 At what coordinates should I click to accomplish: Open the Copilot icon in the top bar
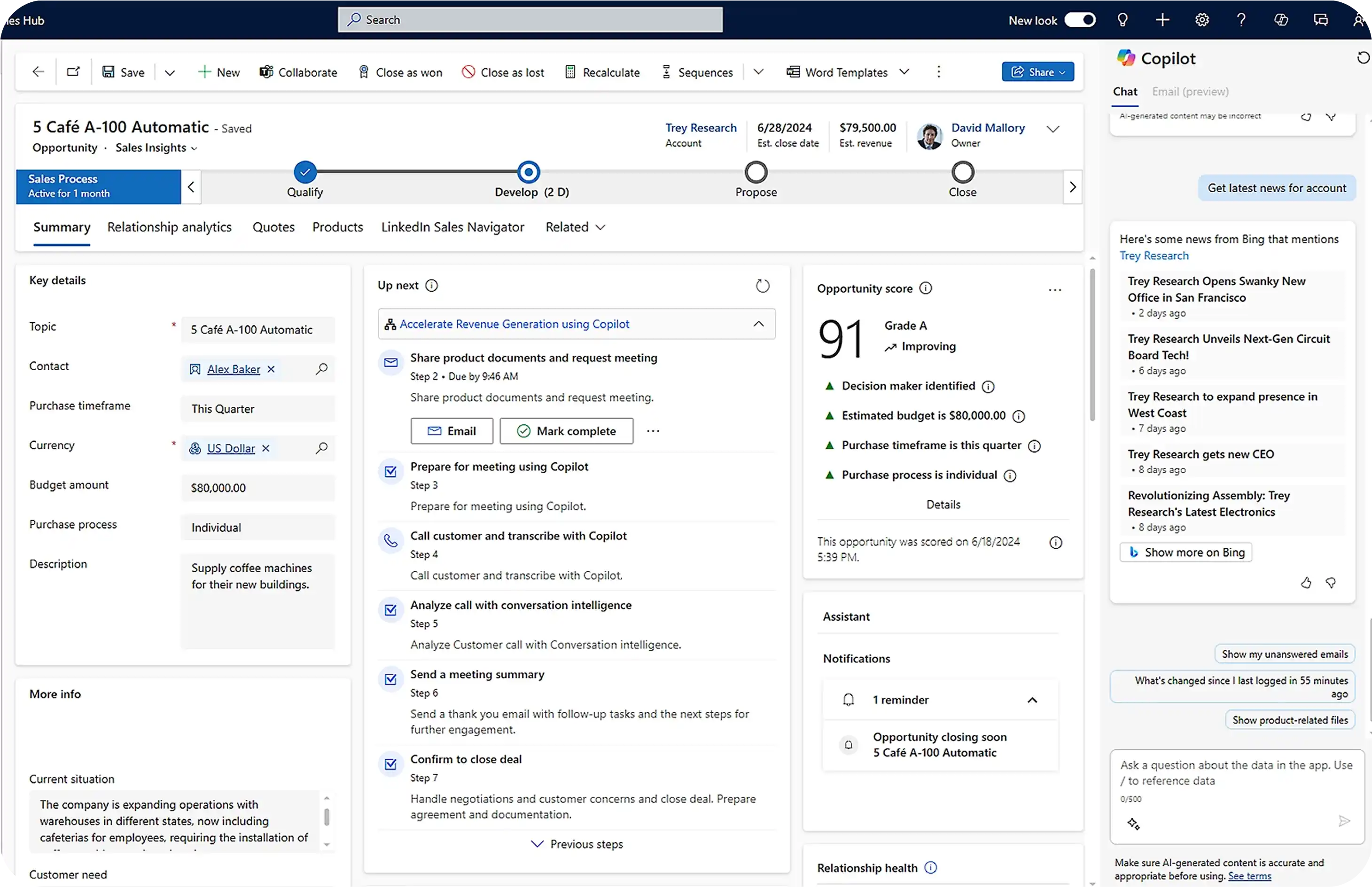tap(1281, 19)
